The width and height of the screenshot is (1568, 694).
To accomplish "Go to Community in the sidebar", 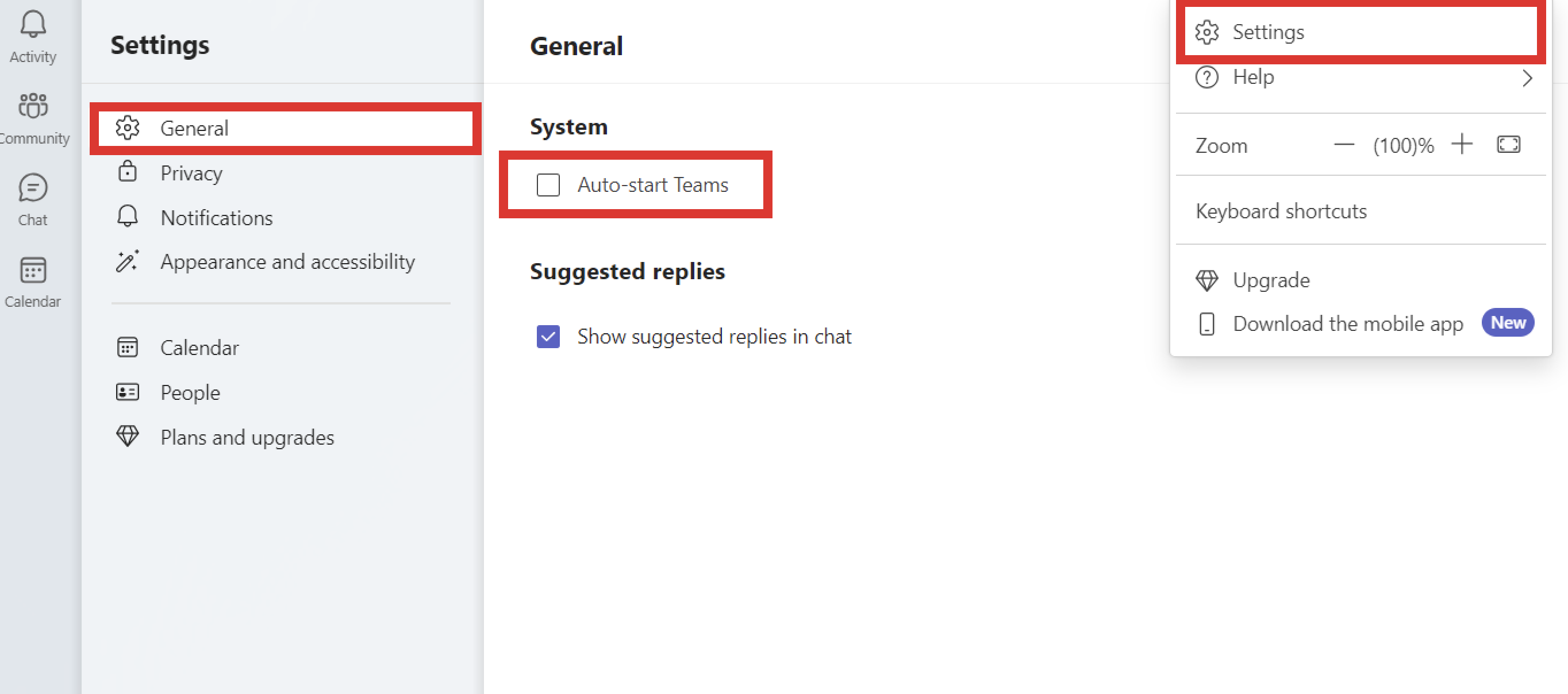I will (x=33, y=118).
